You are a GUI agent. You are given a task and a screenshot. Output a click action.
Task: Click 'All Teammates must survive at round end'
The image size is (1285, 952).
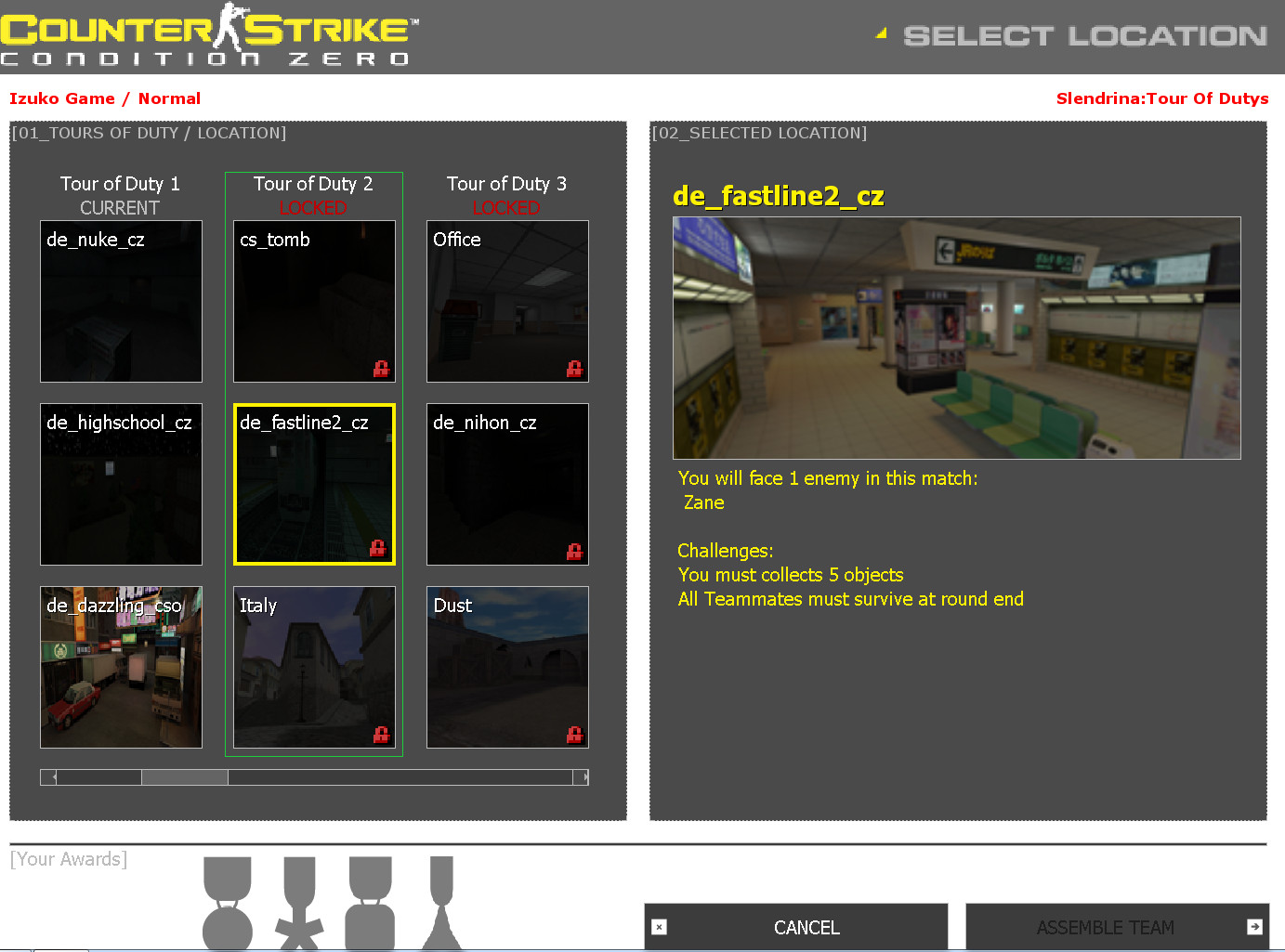(851, 599)
